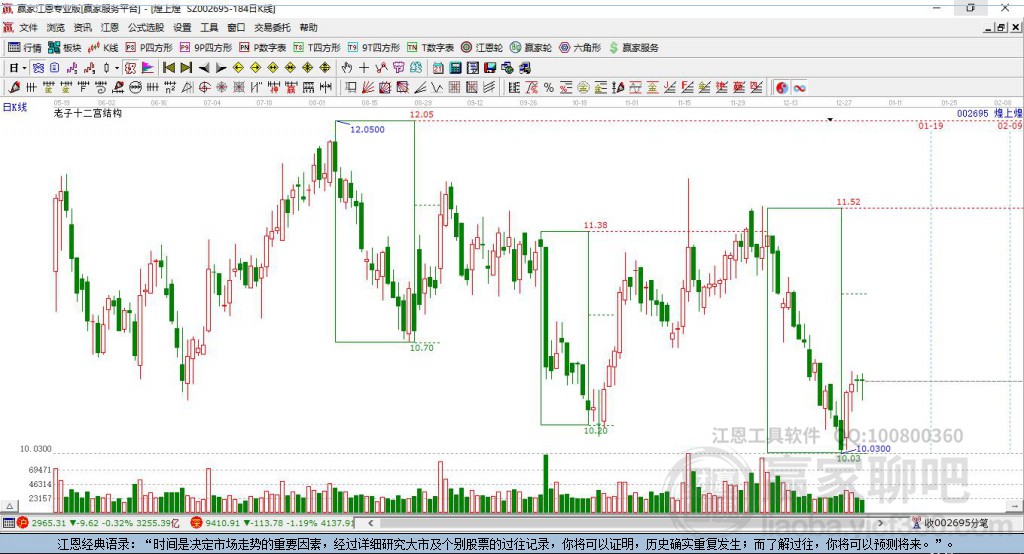Click the blue infinity loop icon
This screenshot has width=1024, height=554.
(x=799, y=88)
